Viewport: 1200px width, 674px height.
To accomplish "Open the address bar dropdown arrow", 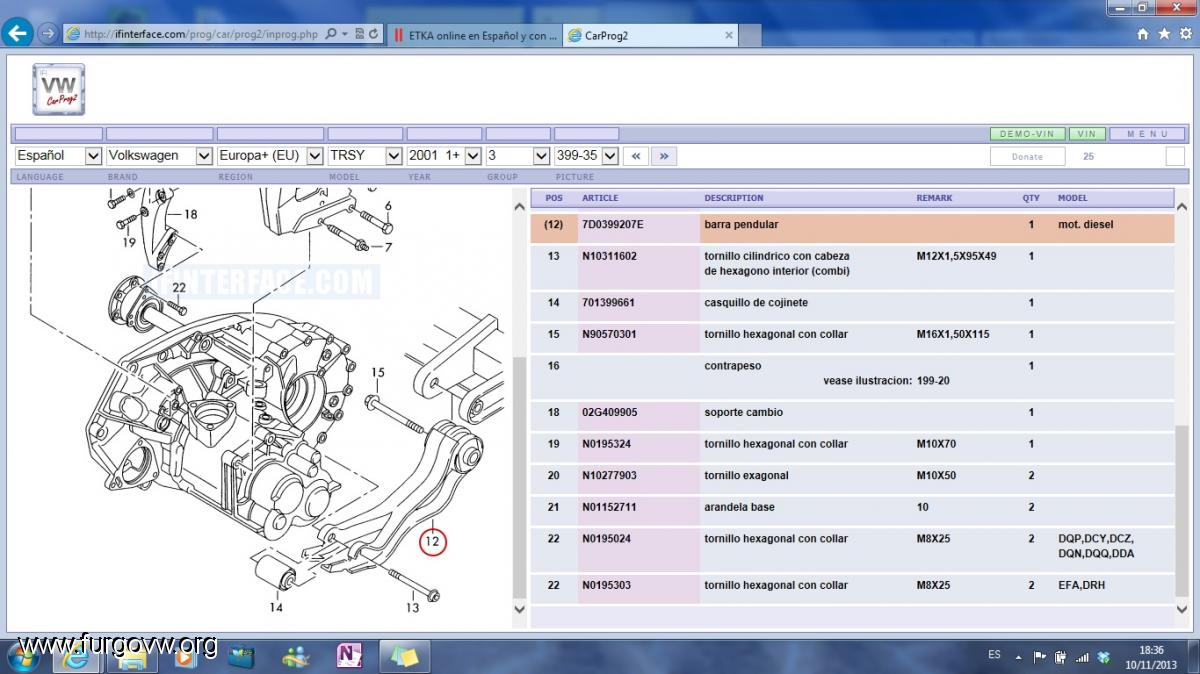I will click(345, 34).
